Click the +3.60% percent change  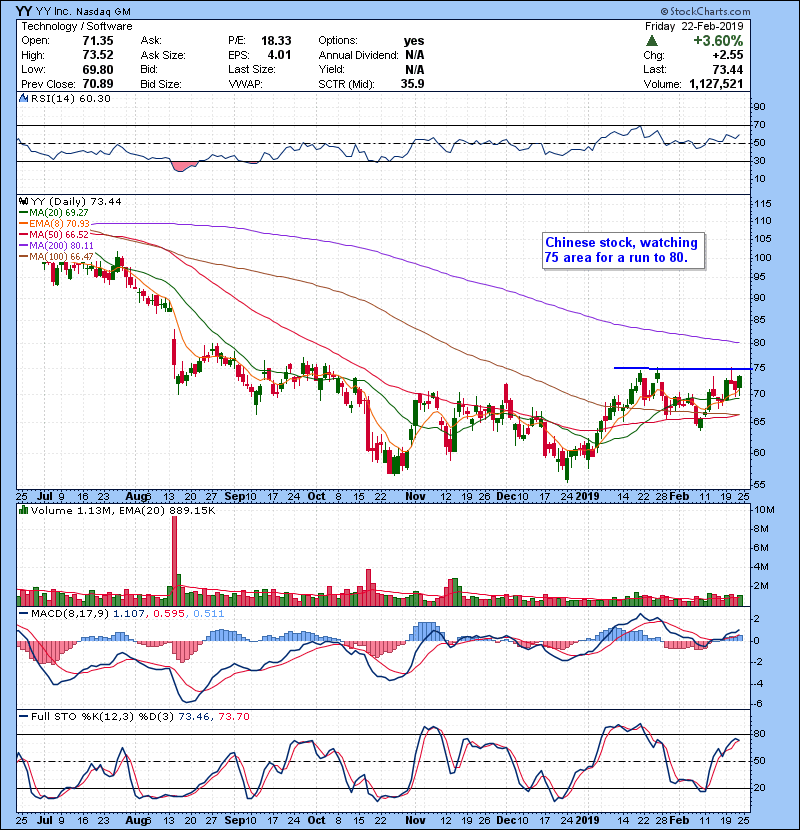(718, 41)
